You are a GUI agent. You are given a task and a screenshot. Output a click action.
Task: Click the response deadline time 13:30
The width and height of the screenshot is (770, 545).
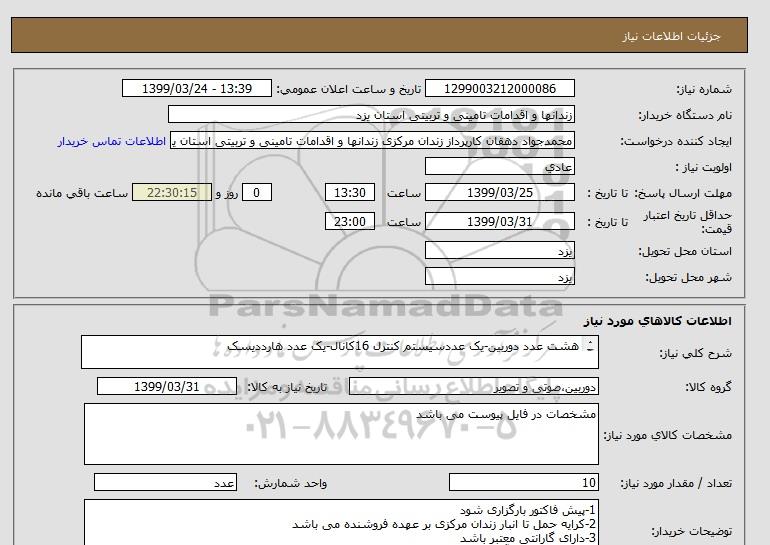tap(350, 192)
